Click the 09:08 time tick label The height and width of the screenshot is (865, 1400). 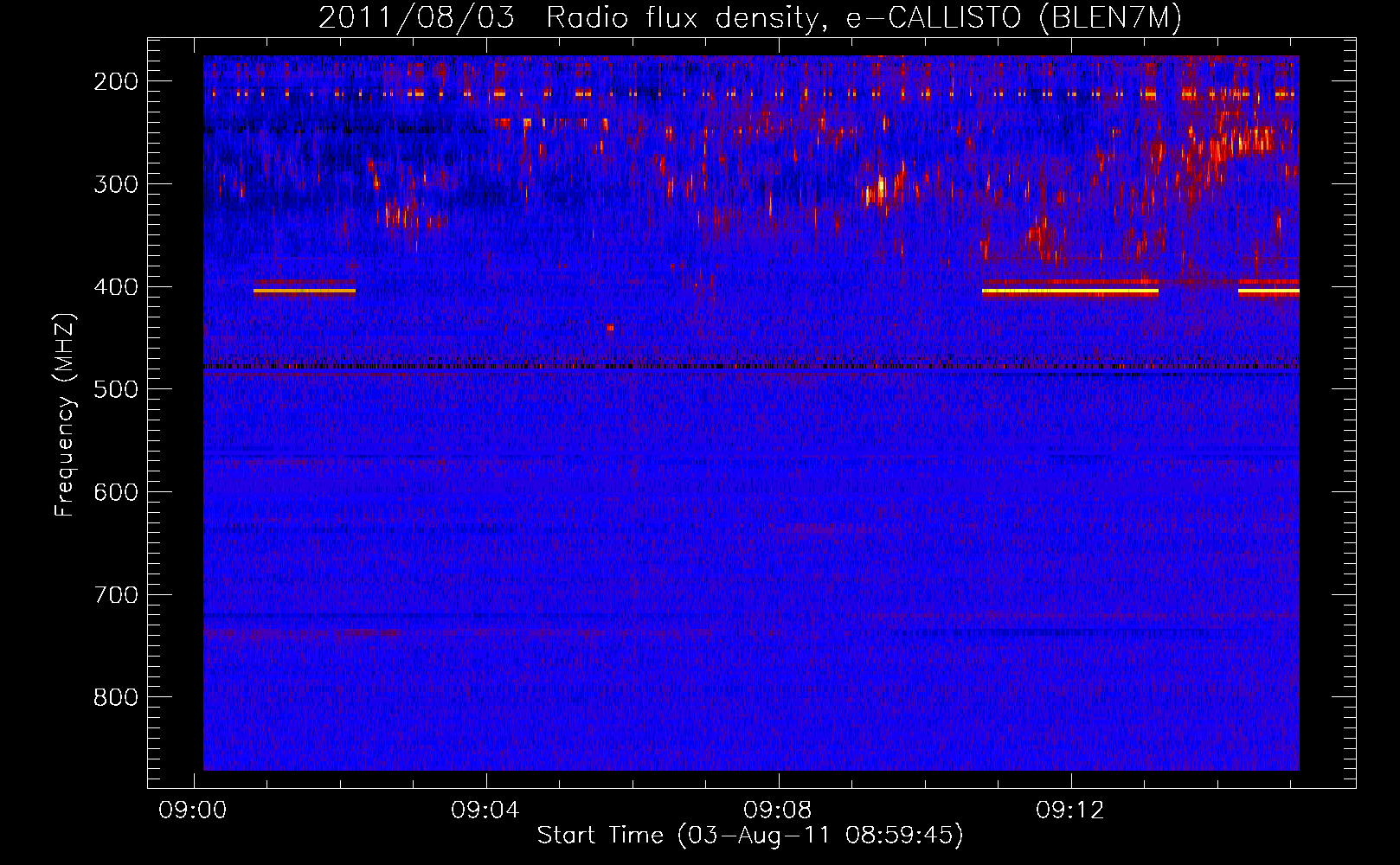[x=778, y=811]
